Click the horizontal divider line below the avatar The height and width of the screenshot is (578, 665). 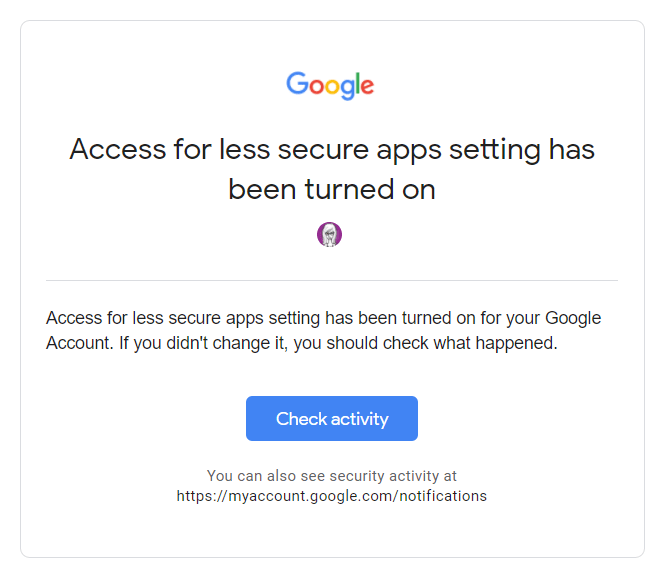point(332,281)
